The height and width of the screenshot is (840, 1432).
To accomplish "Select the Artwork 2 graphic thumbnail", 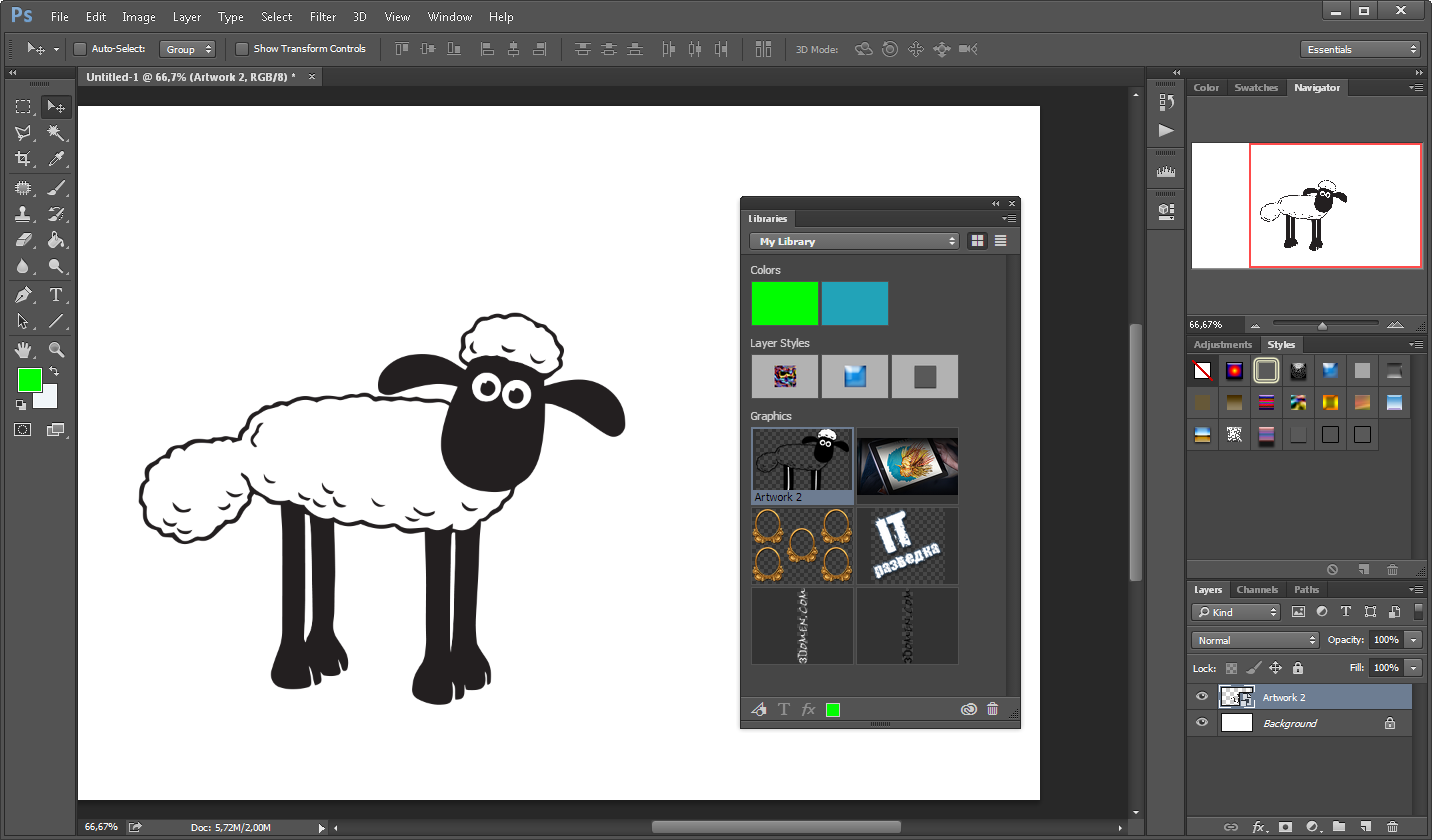I will (x=802, y=465).
